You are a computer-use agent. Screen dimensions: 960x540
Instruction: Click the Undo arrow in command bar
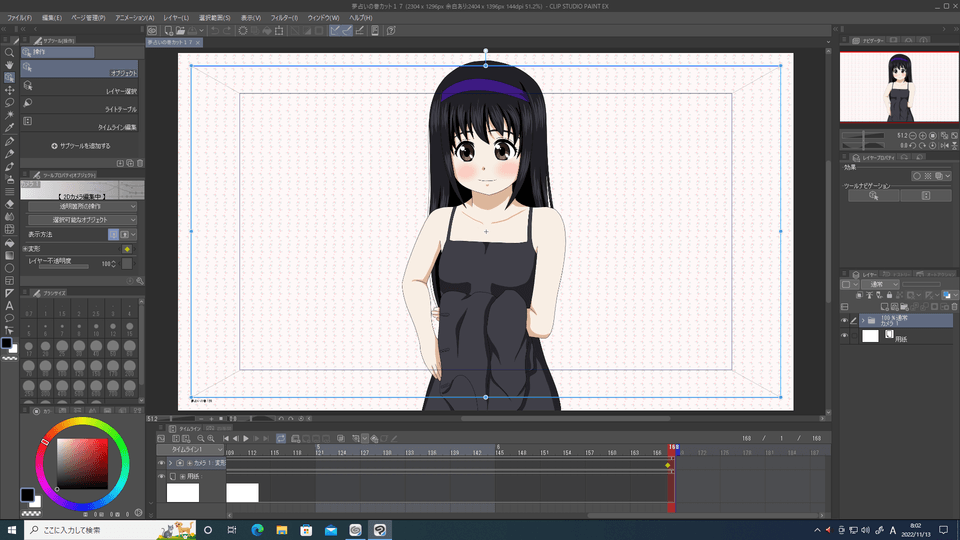click(215, 31)
